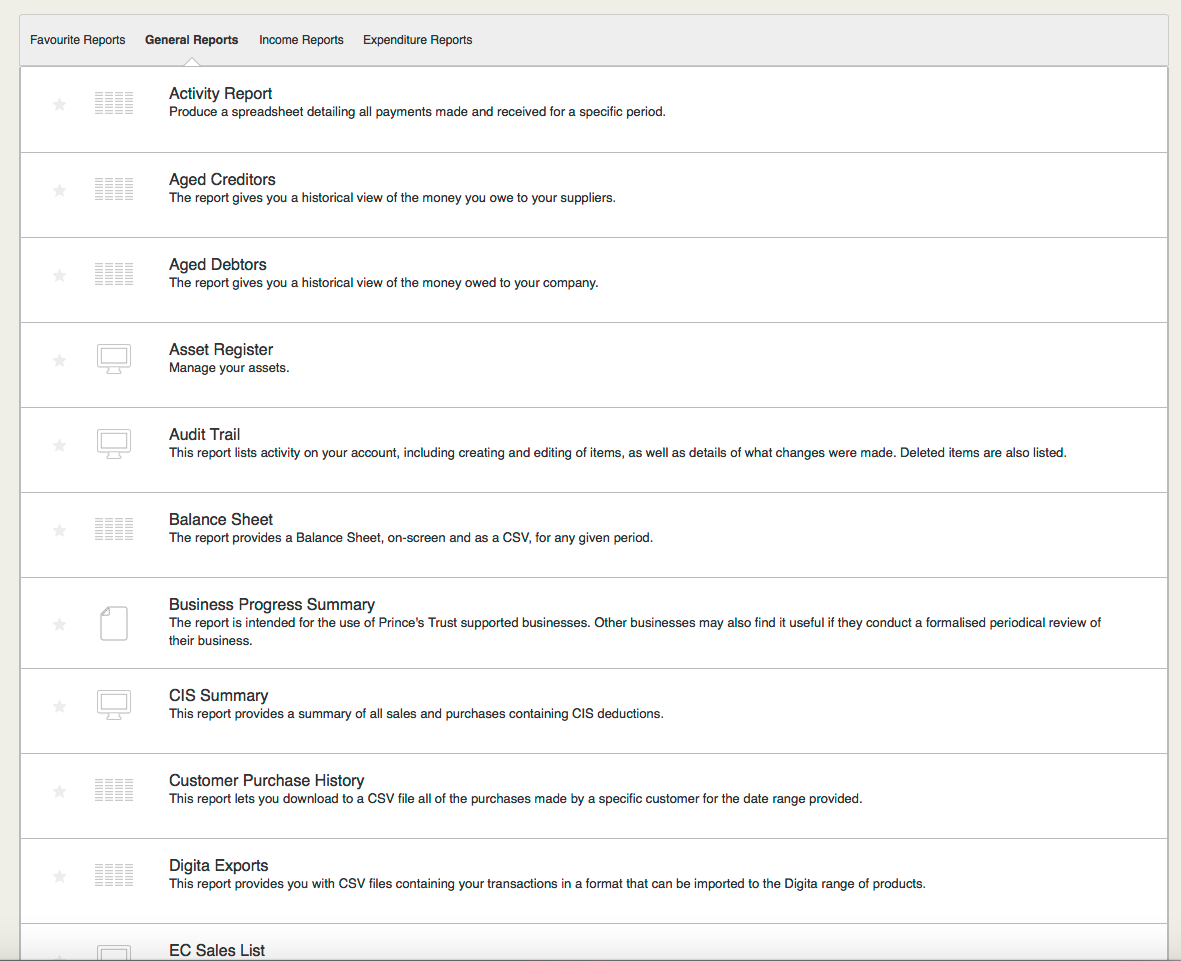Click the Digita Exports report title
The height and width of the screenshot is (961, 1181).
[218, 866]
